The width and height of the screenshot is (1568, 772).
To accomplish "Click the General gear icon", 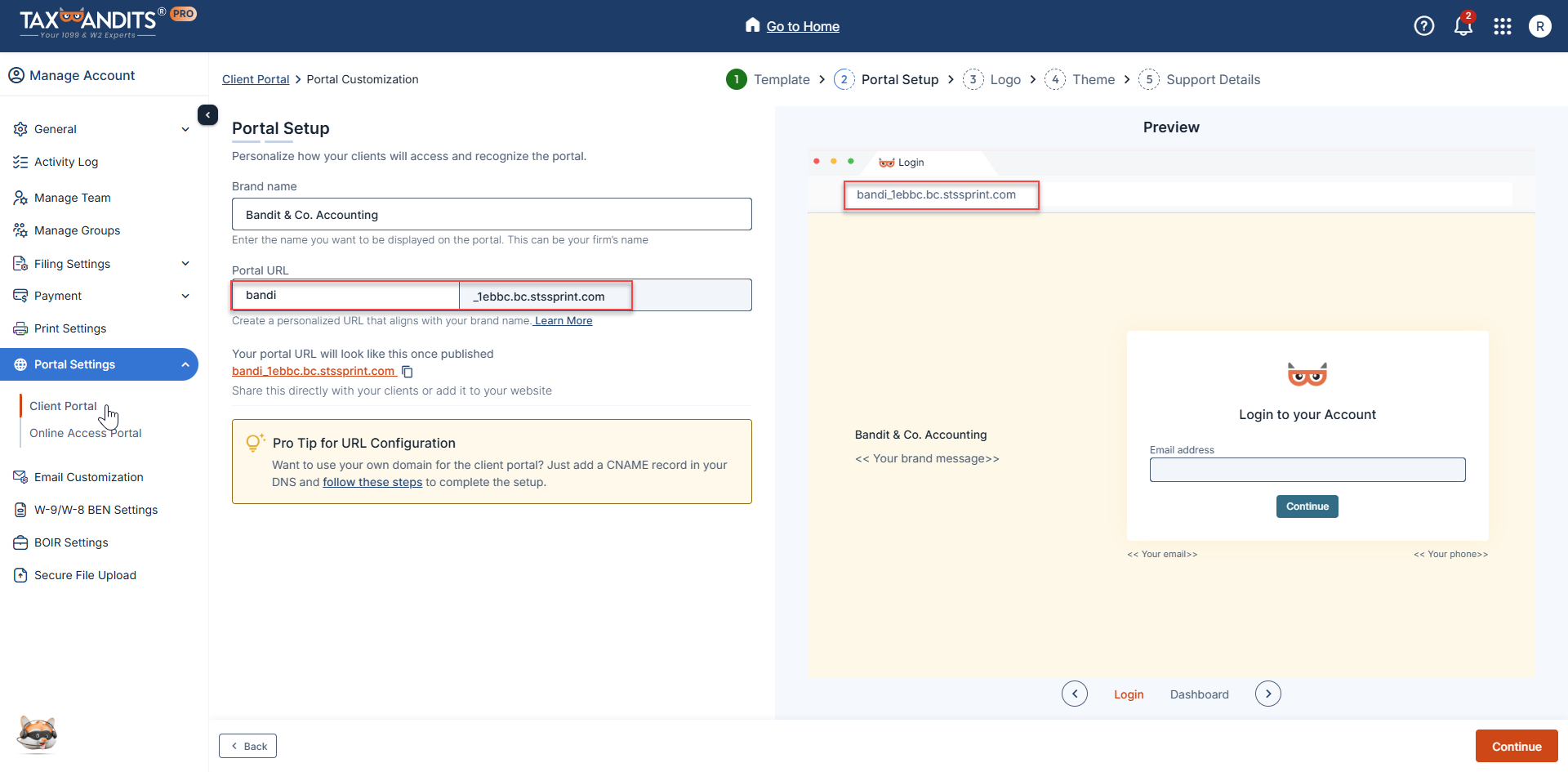I will [20, 129].
